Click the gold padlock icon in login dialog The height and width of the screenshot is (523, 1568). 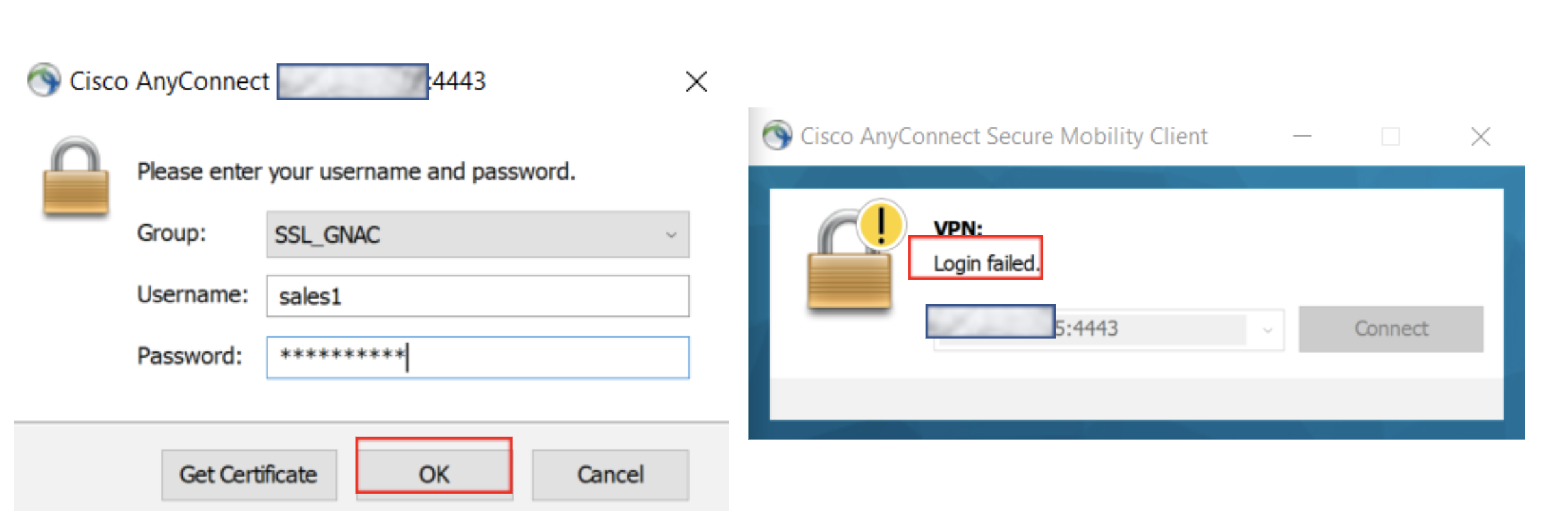point(75,177)
